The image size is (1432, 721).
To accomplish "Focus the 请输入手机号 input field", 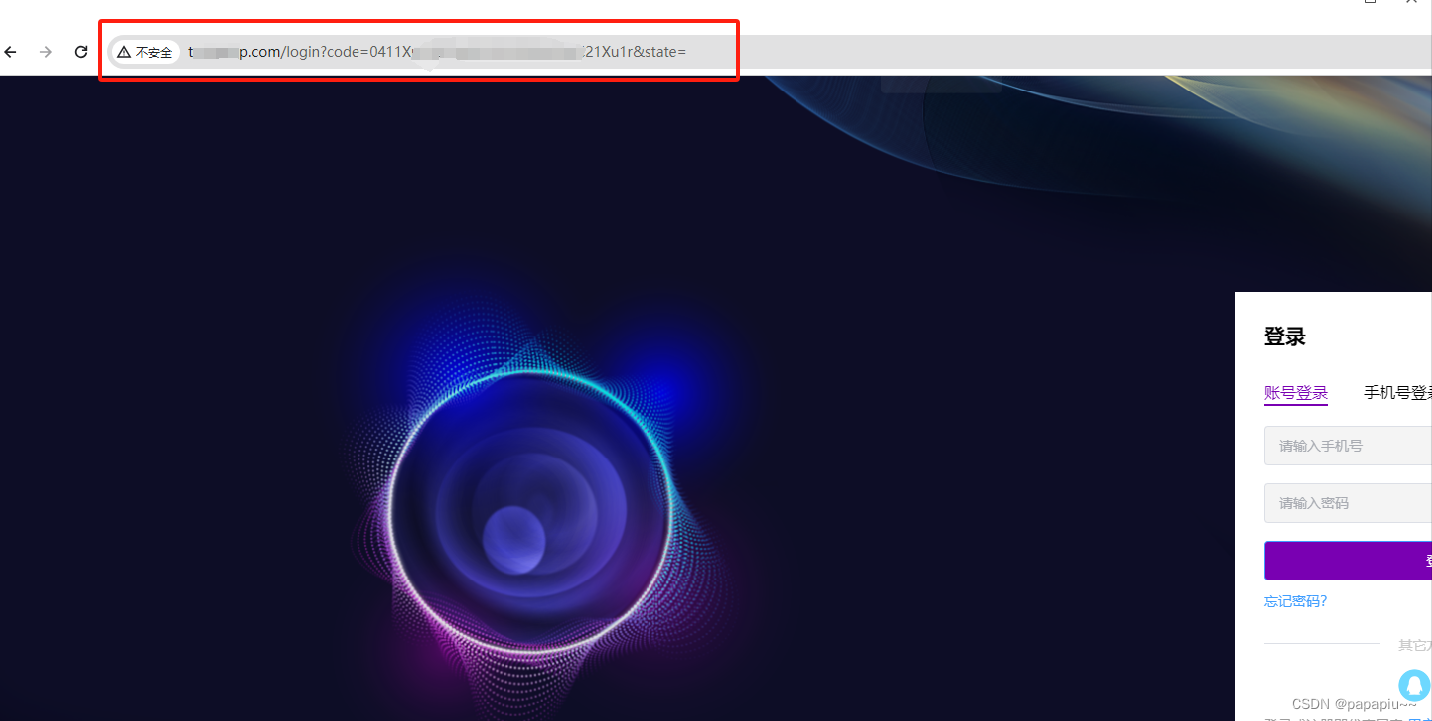I will pyautogui.click(x=1348, y=446).
